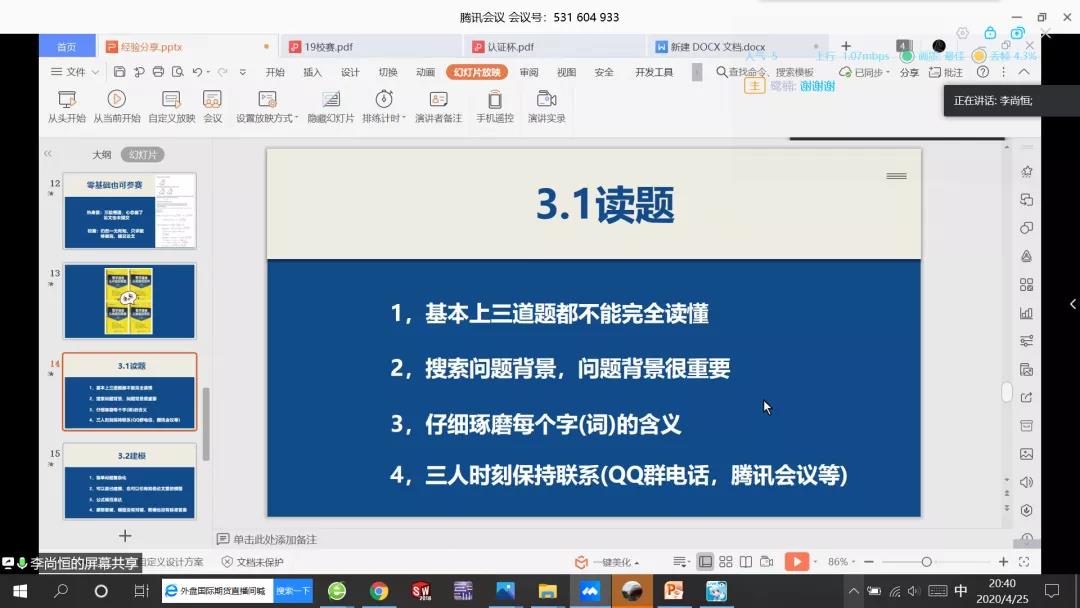Click 演讲实录 recording icon

[546, 100]
